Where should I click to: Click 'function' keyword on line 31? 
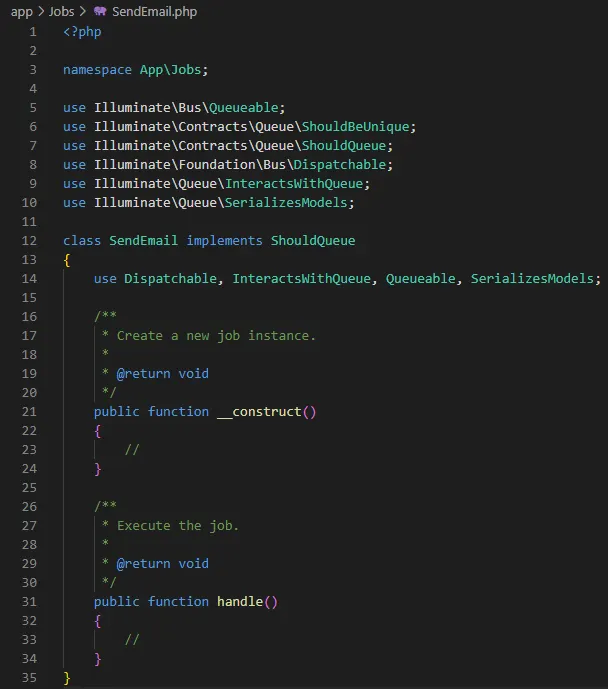click(178, 602)
